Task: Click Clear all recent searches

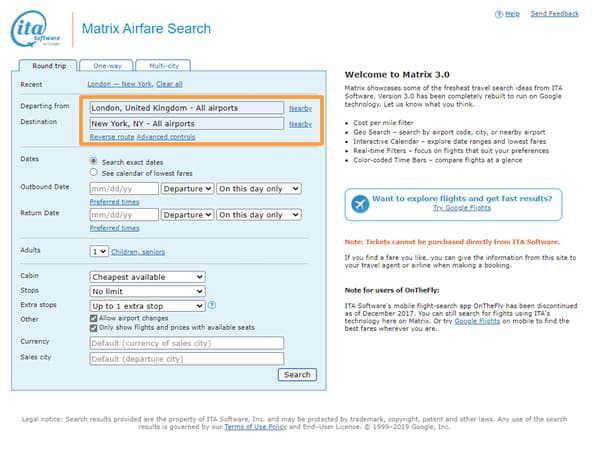Action: coord(169,84)
